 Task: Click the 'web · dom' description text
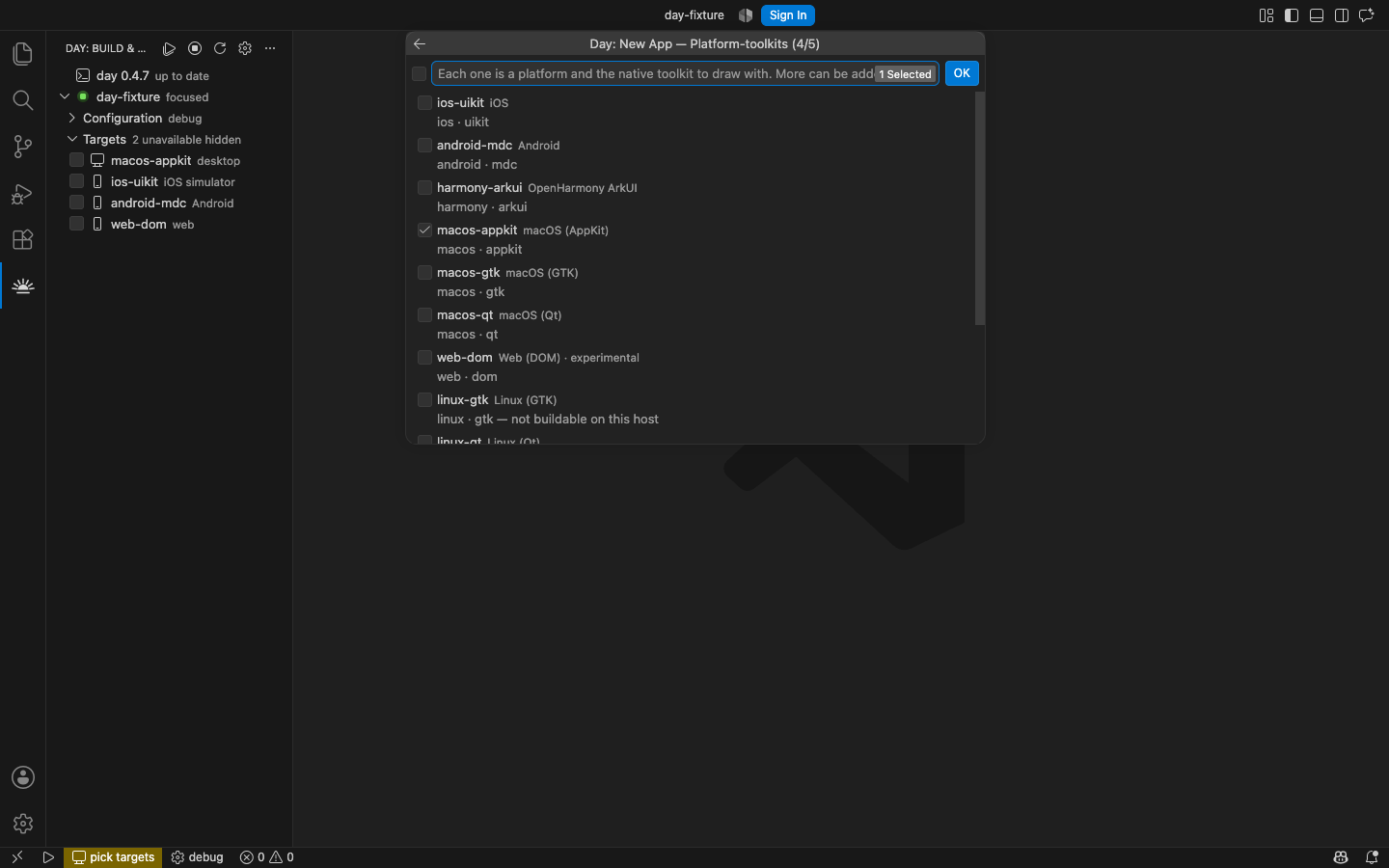(467, 376)
